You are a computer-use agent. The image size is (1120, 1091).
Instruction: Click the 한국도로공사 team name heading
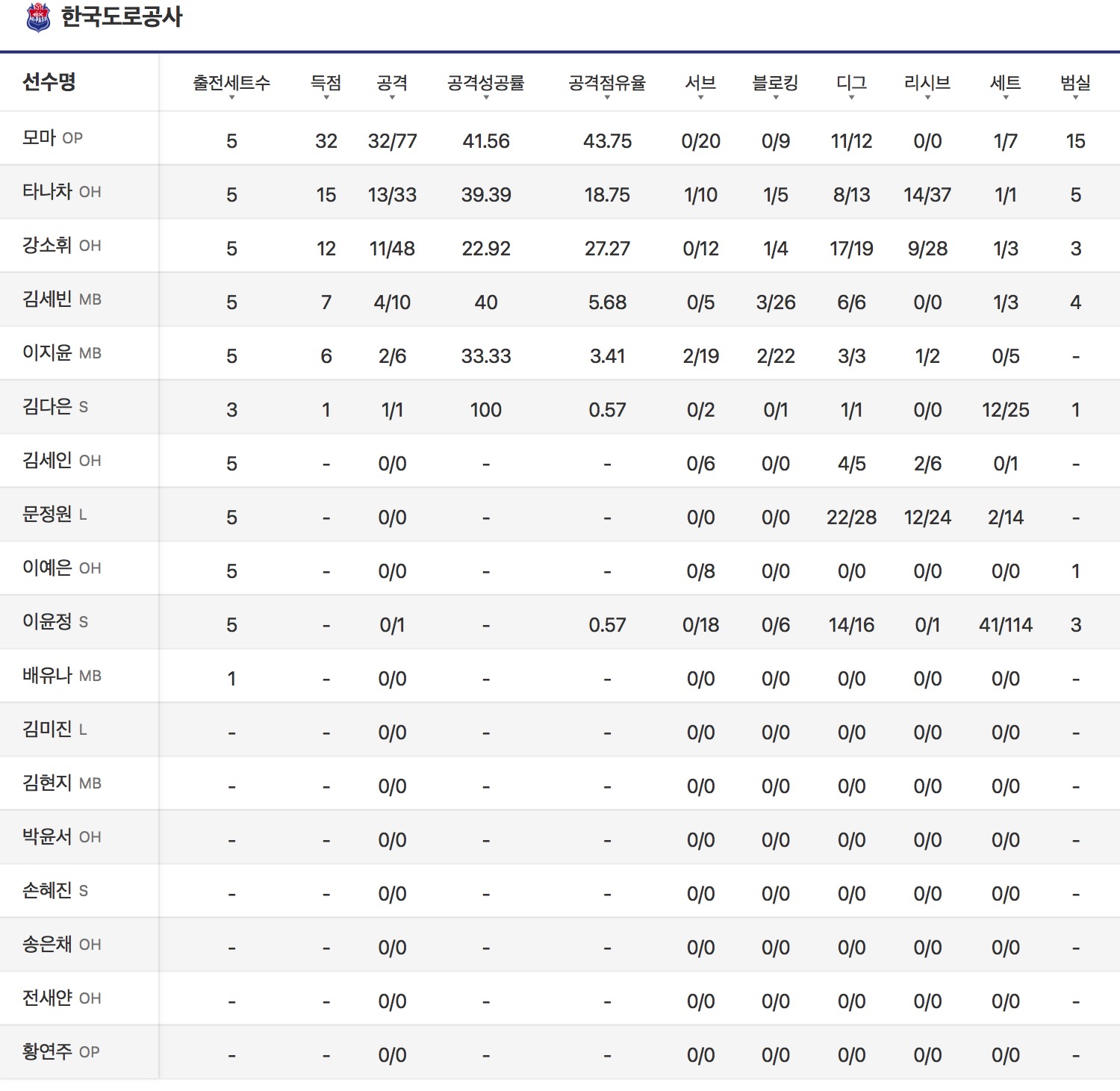pyautogui.click(x=122, y=17)
